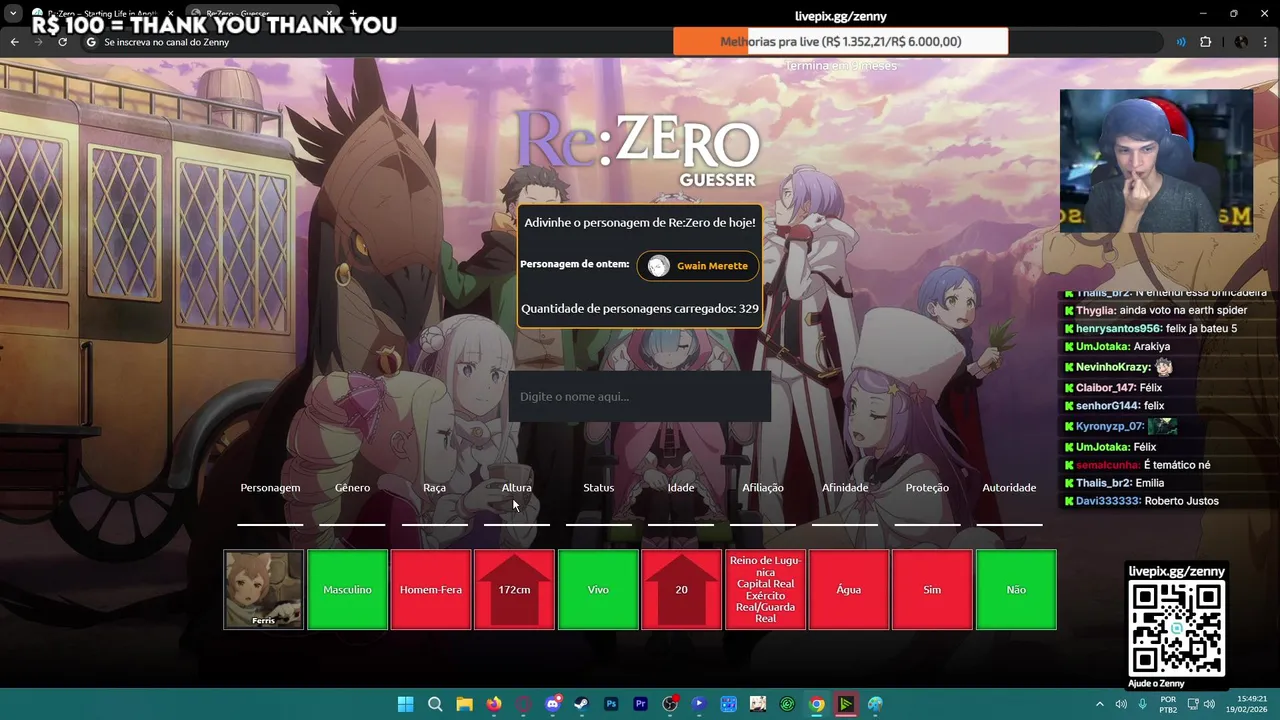
Task: Open Steam from the taskbar
Action: point(581,704)
